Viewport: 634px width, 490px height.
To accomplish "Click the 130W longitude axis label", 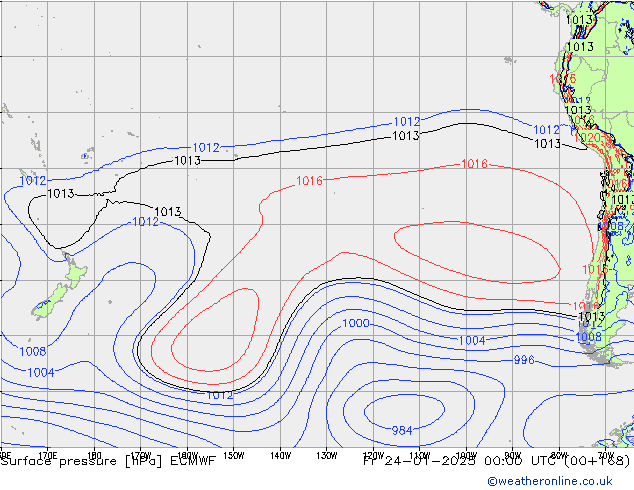I will [x=327, y=455].
